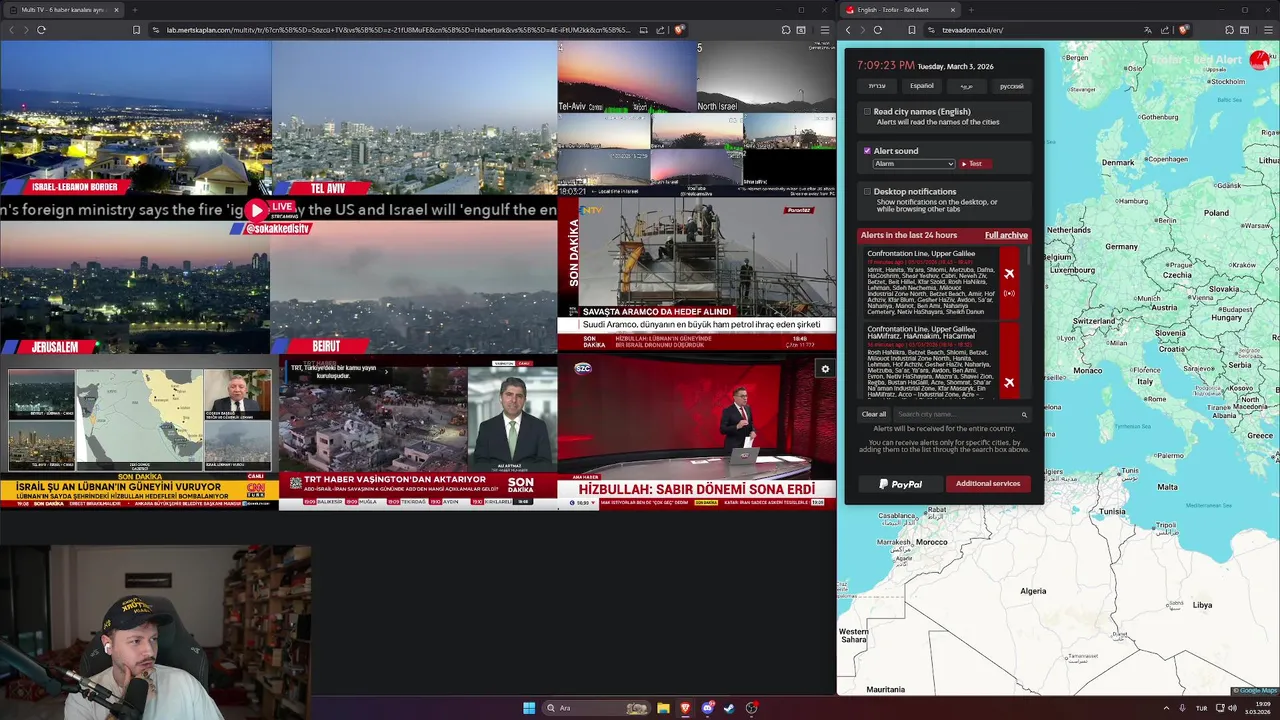Bookmark the tzevaadom.co.il page
1280x720 pixels.
912,30
